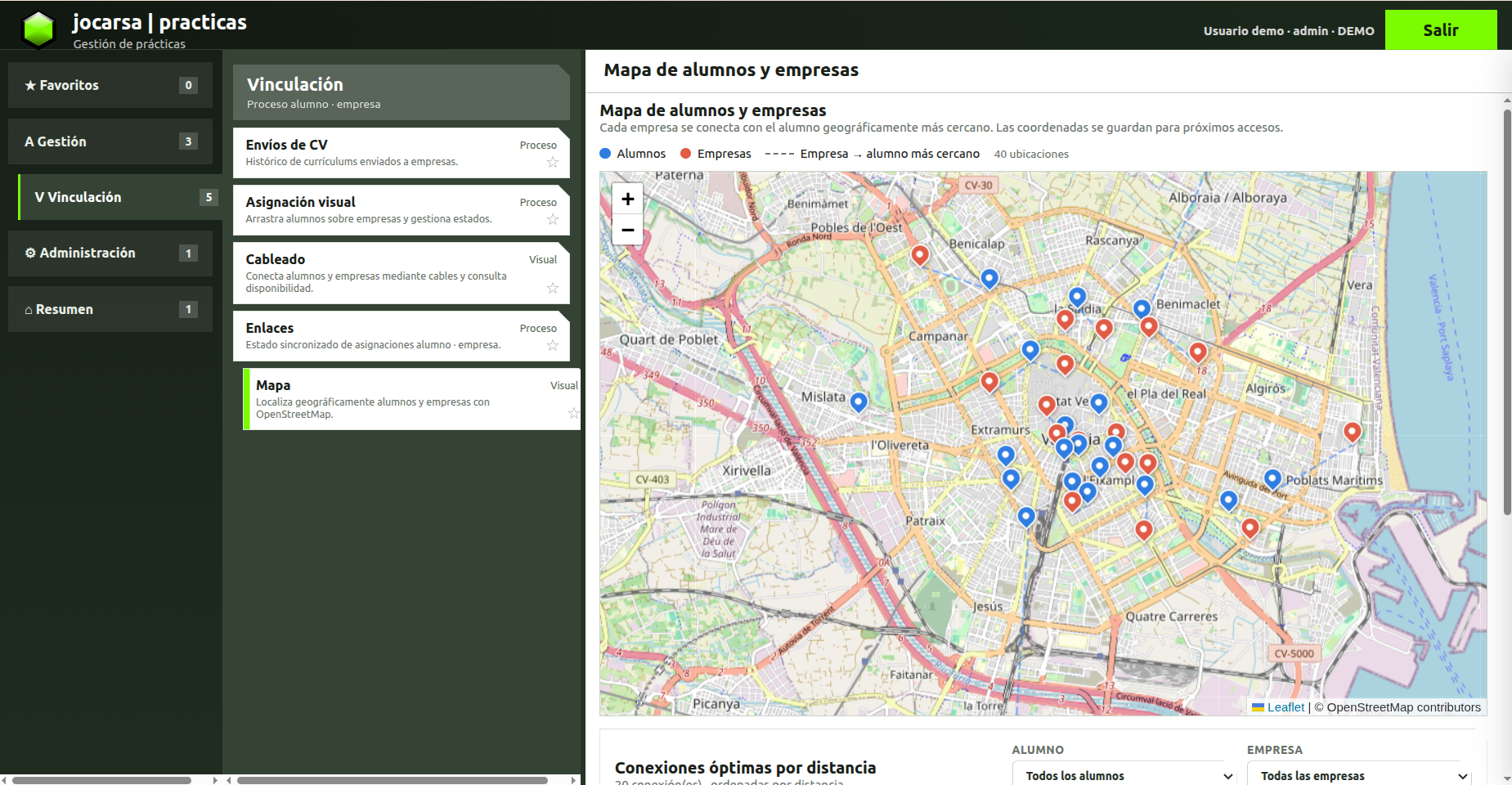This screenshot has height=785, width=1512.
Task: Click the vertical scrollbar of the main panel
Action: (x=1507, y=311)
